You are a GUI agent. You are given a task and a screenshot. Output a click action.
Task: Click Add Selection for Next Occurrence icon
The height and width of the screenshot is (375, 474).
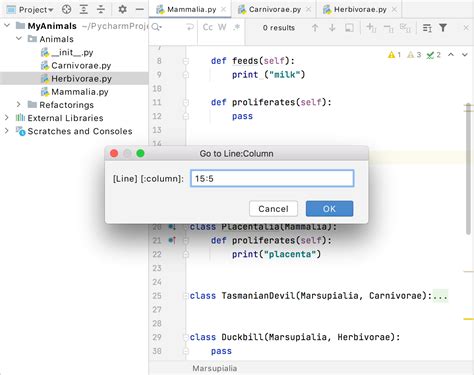371,28
